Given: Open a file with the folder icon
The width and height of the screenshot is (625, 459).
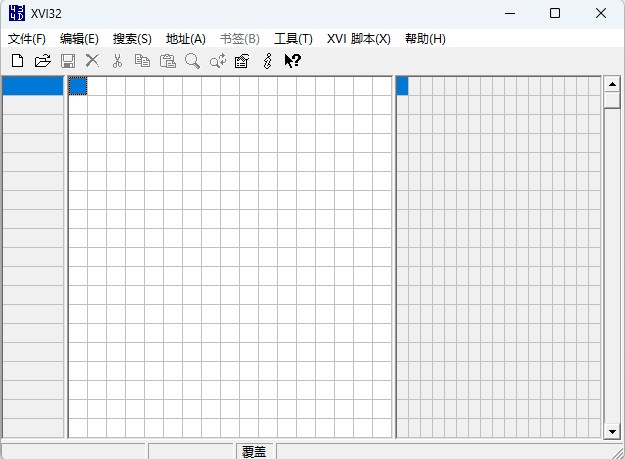Looking at the screenshot, I should tap(42, 61).
